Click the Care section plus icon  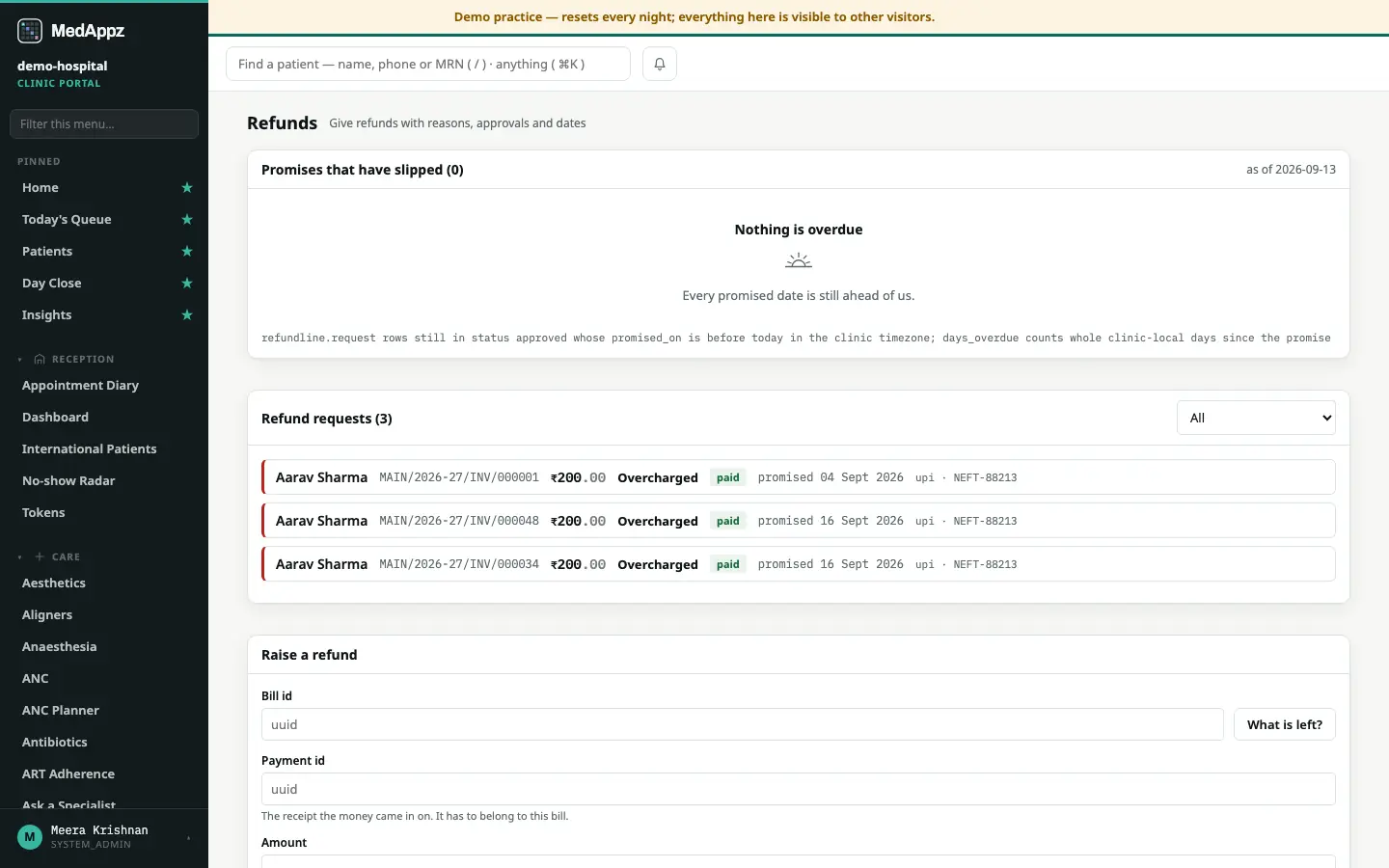(x=40, y=556)
